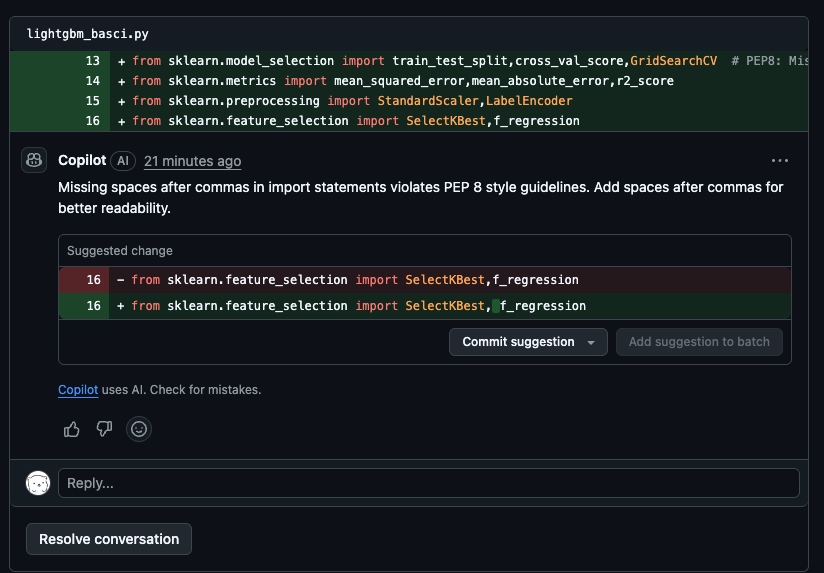Click the green added line in suggestion
The height and width of the screenshot is (573, 824).
[x=420, y=306]
